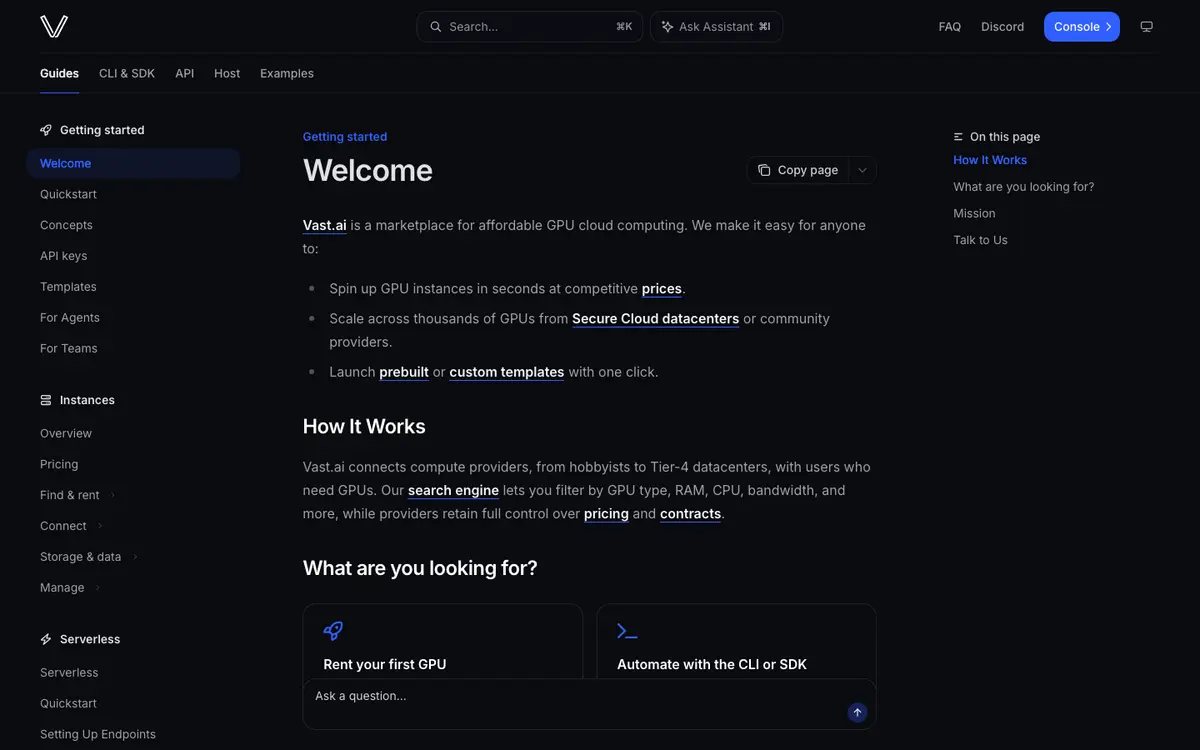Follow the contracts link
This screenshot has height=750, width=1200.
click(690, 514)
